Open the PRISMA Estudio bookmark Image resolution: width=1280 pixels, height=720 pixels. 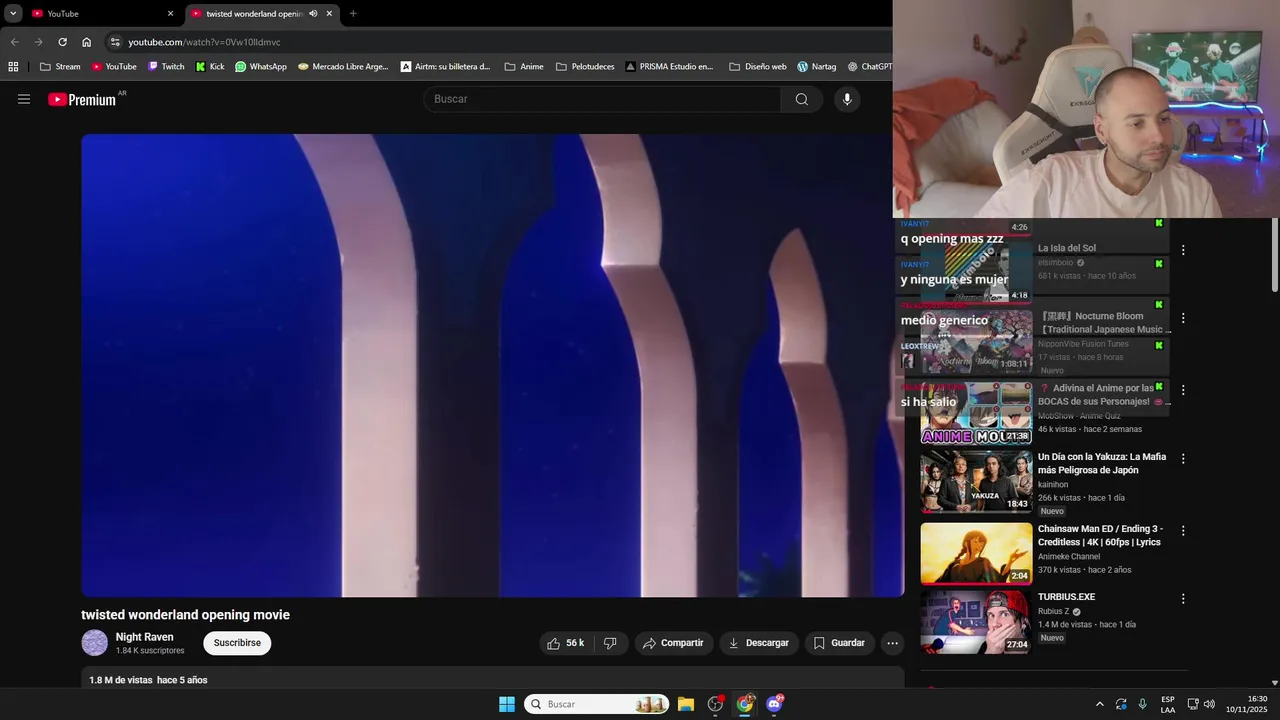point(670,67)
